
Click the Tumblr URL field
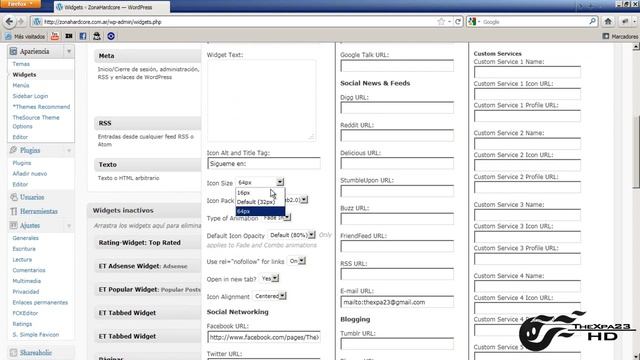point(397,344)
